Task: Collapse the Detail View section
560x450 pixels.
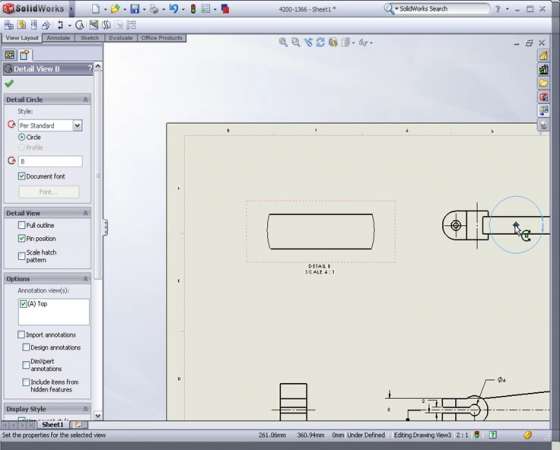Action: 85,213
